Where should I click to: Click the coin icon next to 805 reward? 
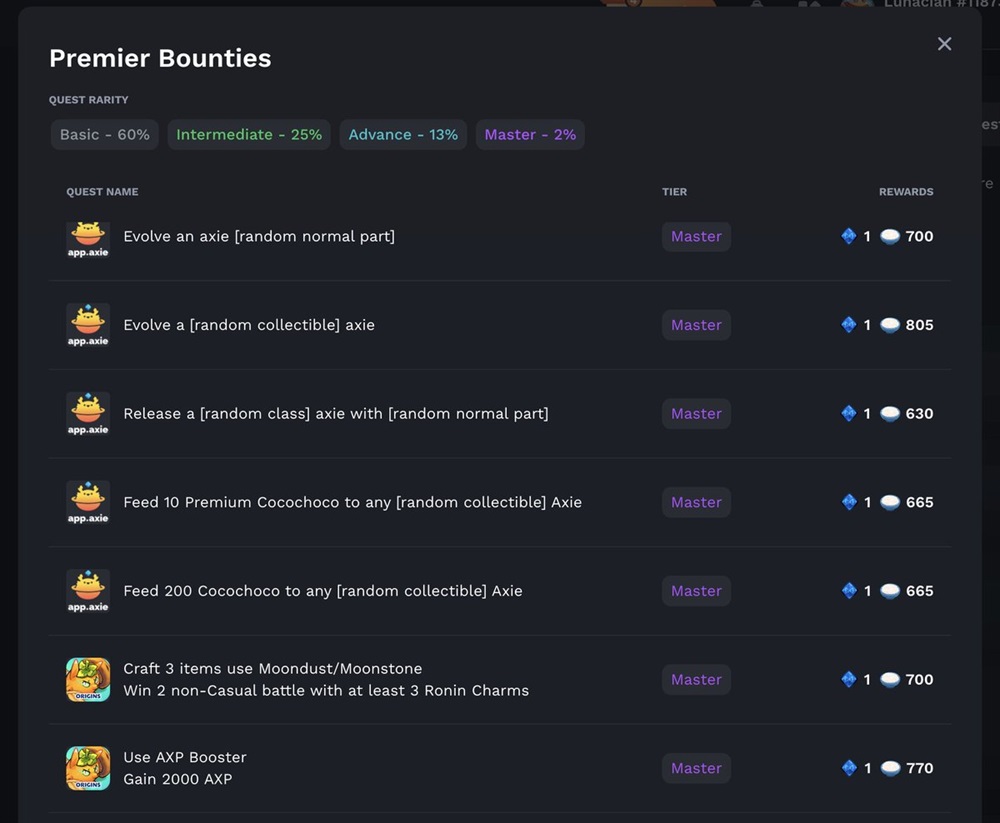tap(890, 325)
